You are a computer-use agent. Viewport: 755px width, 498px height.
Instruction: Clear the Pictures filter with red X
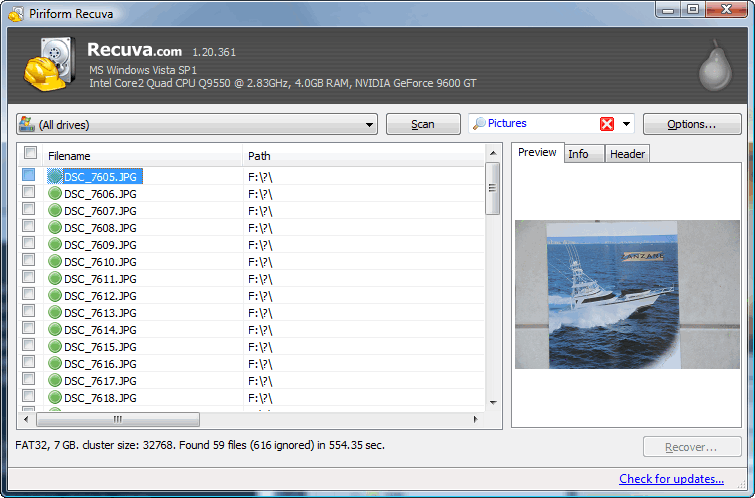click(x=607, y=124)
